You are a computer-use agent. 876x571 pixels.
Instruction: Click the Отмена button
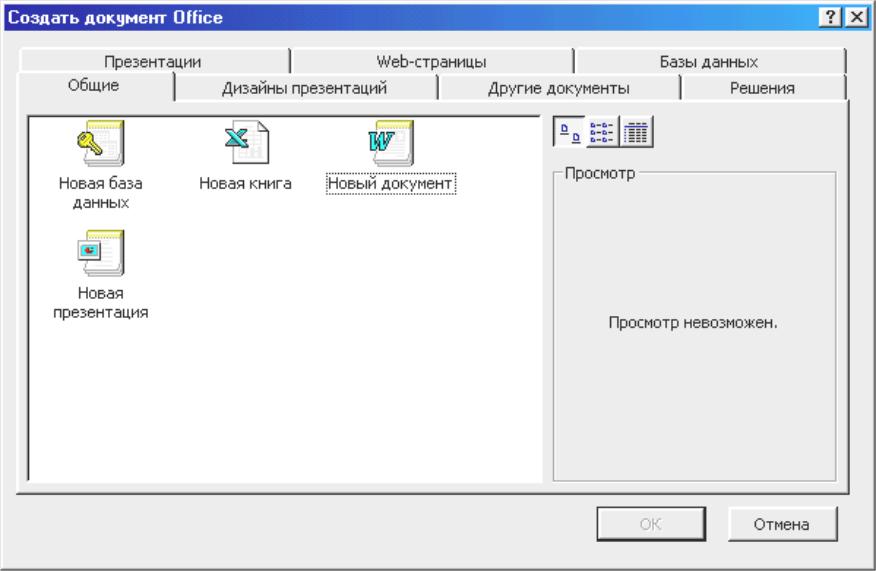click(782, 524)
